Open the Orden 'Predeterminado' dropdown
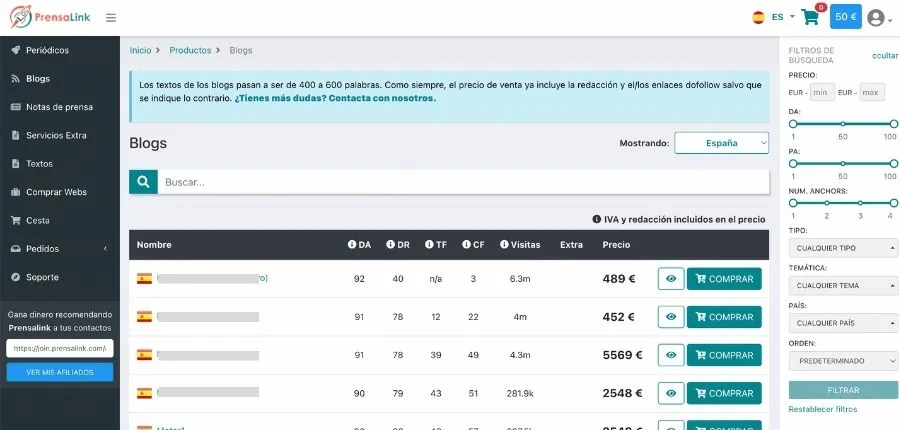The image size is (900, 430). click(x=842, y=360)
